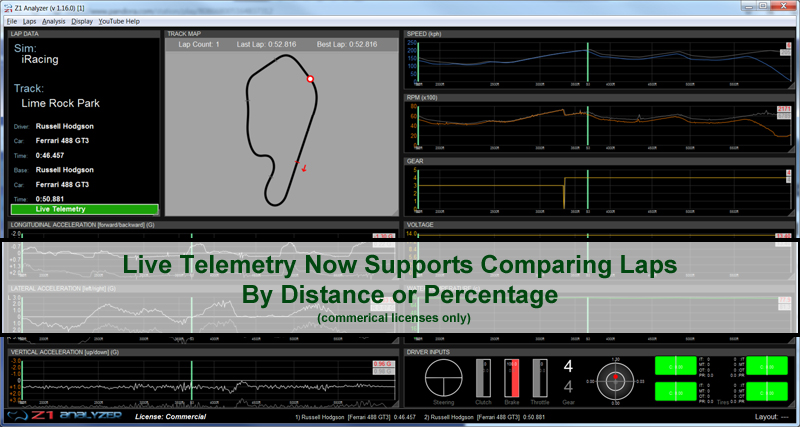
Task: Click the green cursor line in Gear graph
Action: tap(588, 190)
